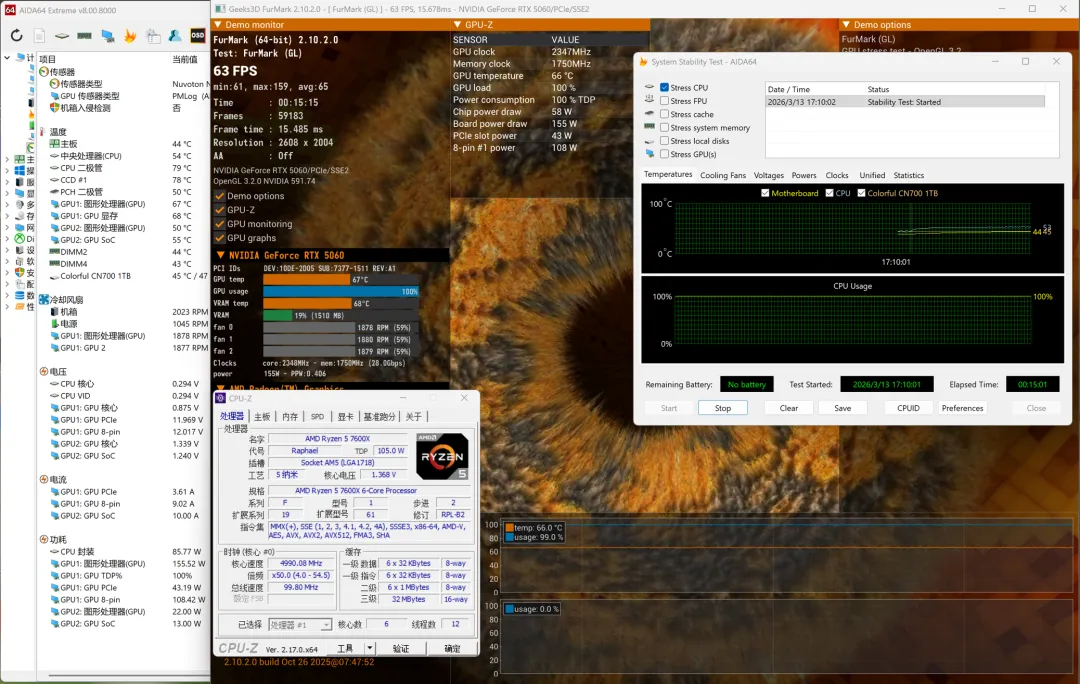This screenshot has height=684, width=1080.
Task: Click the temperature graph in Stability Test
Action: point(852,229)
